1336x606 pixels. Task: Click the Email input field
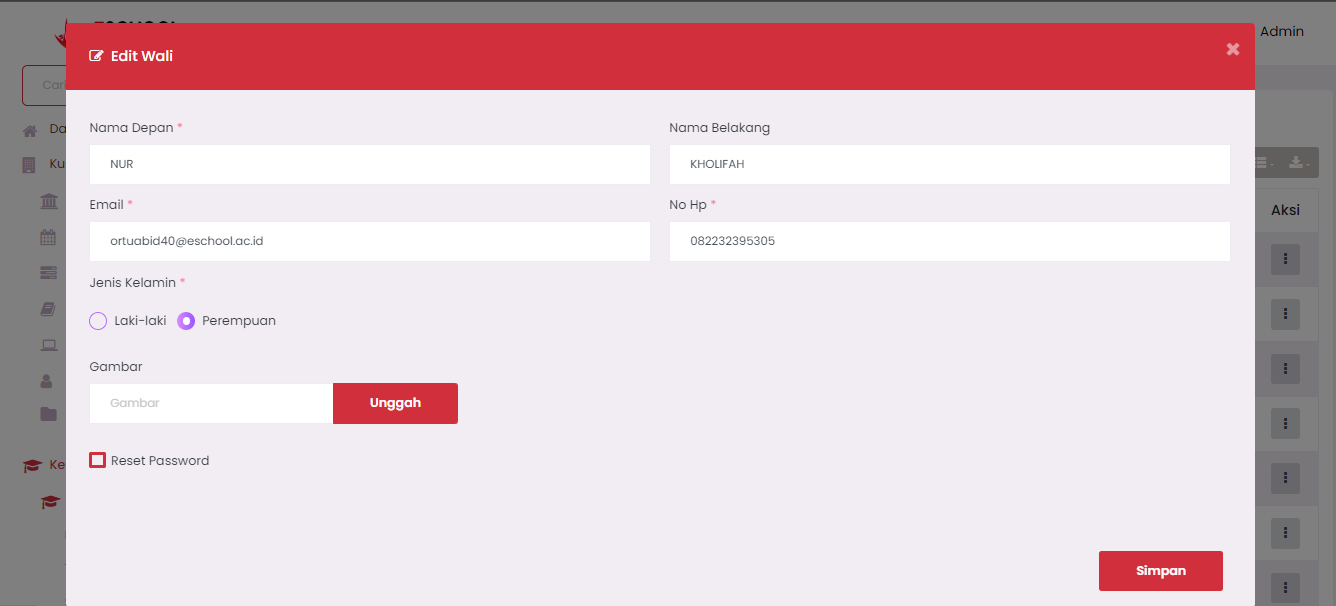[369, 241]
